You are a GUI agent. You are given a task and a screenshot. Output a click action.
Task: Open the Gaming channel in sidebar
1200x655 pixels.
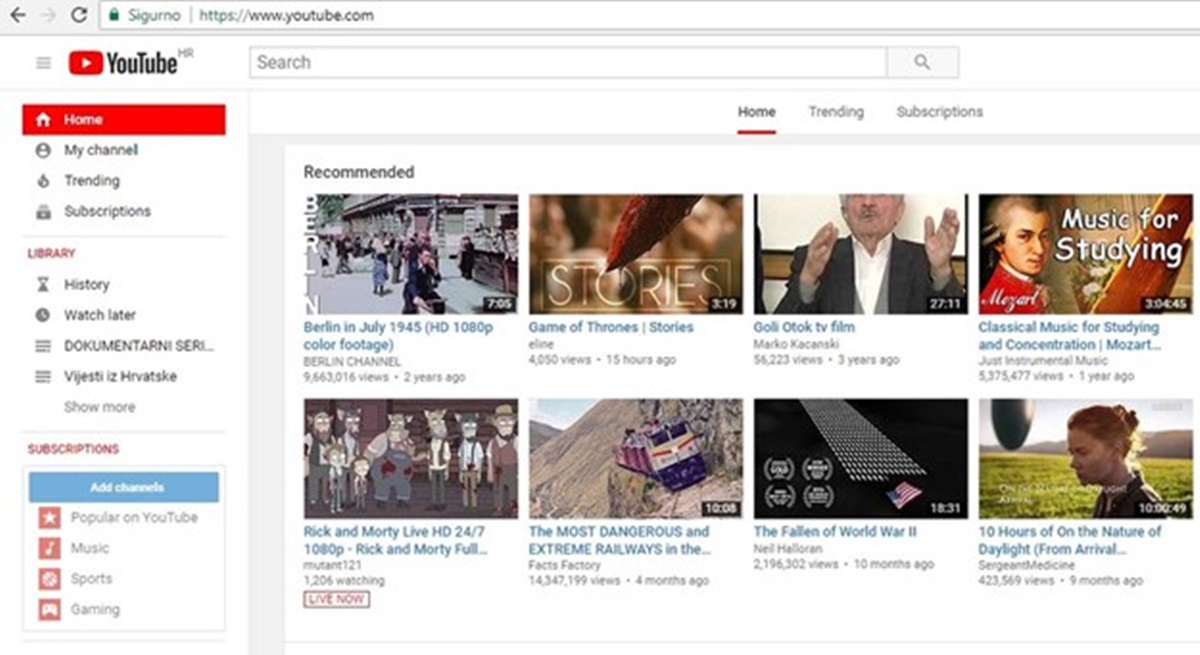pyautogui.click(x=94, y=609)
